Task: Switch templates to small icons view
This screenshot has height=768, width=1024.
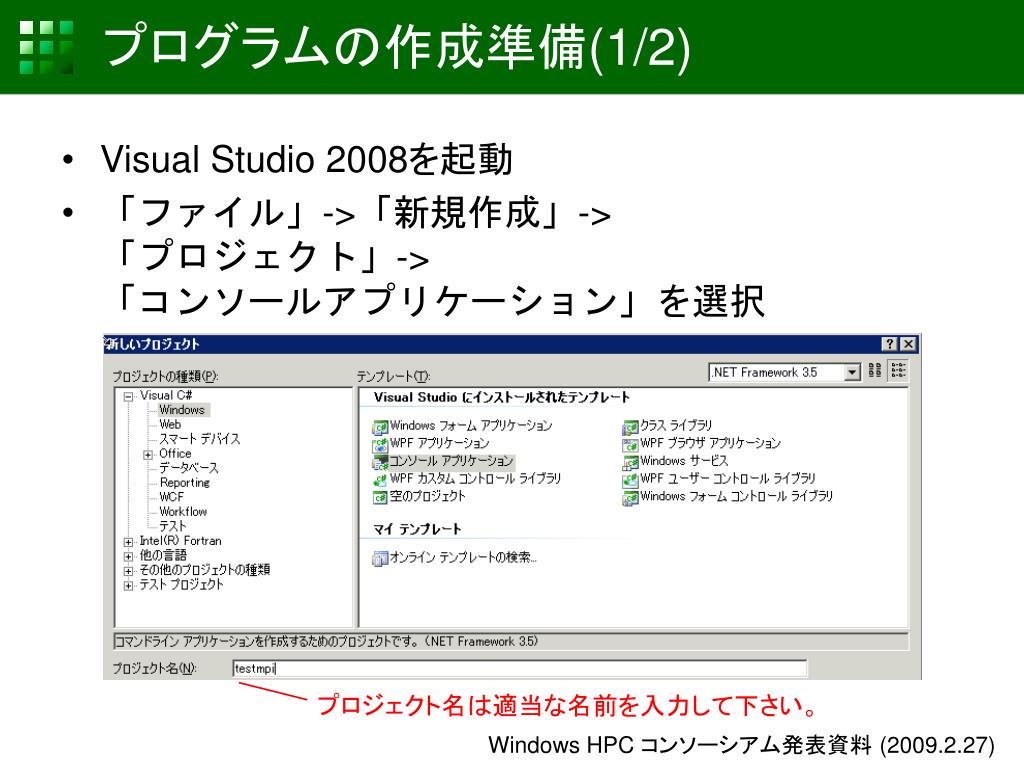Action: coord(898,371)
